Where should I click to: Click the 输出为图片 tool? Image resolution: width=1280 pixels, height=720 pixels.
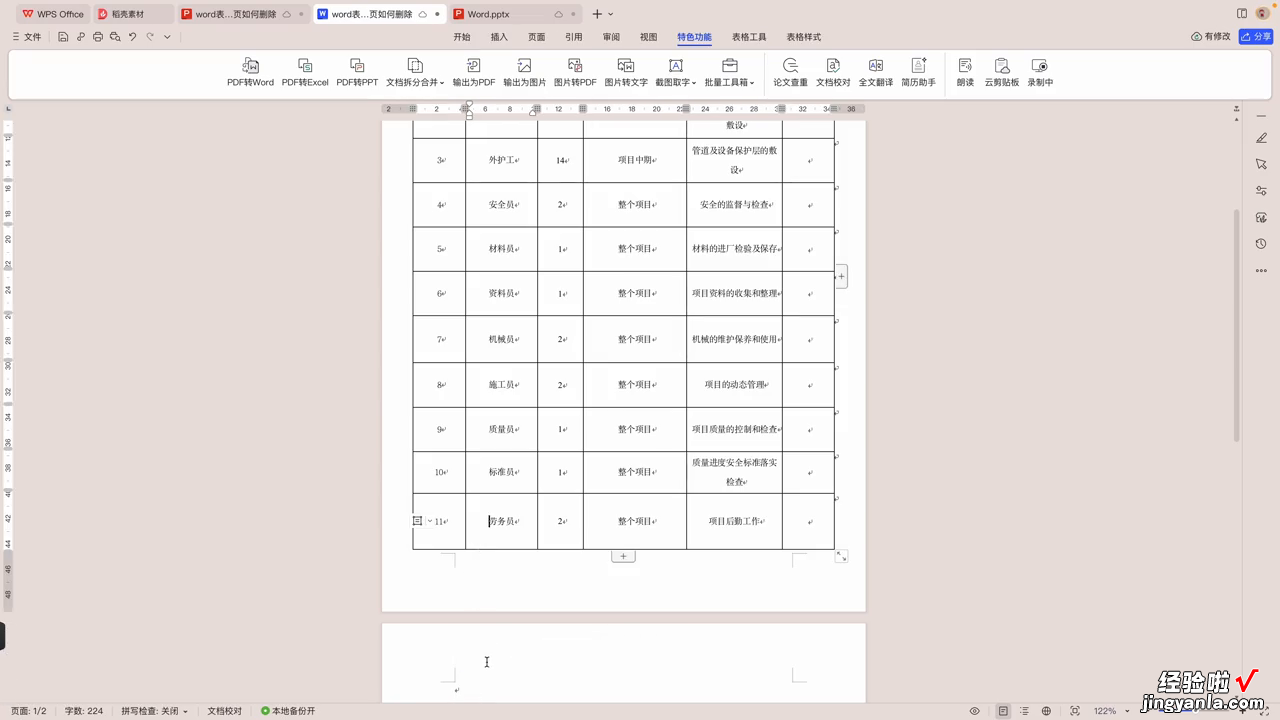point(525,72)
